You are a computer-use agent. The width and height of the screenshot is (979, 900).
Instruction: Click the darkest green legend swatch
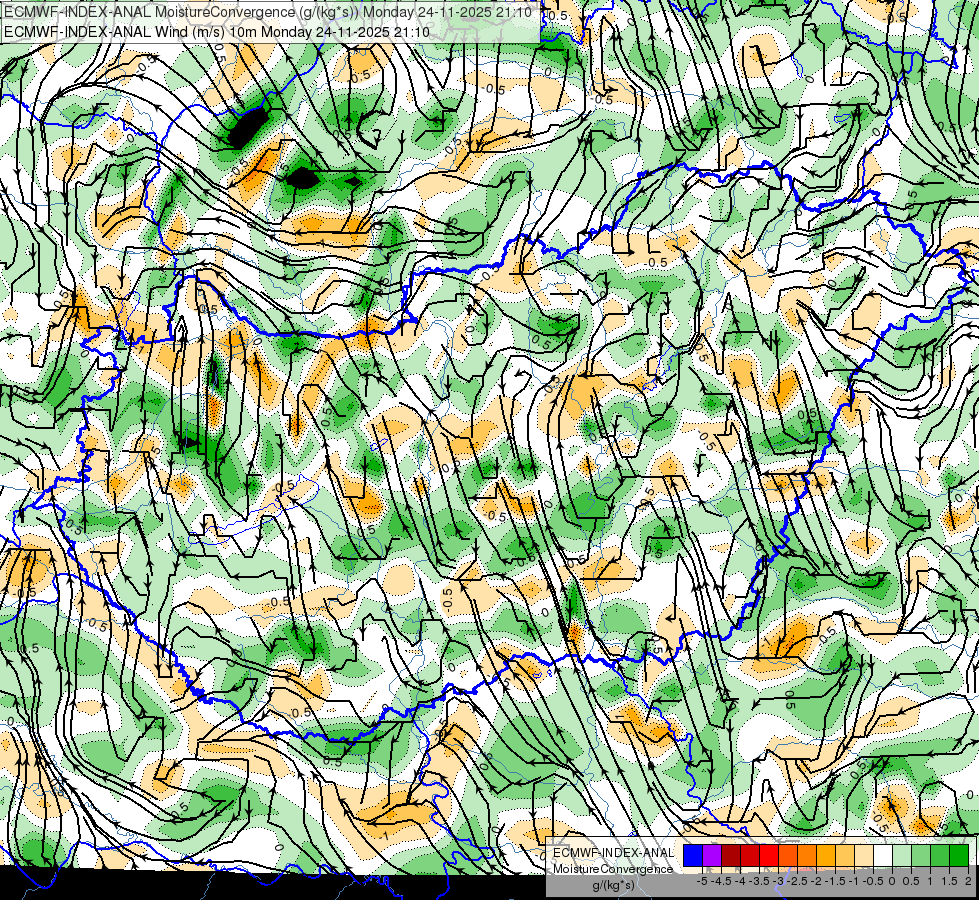[959, 856]
